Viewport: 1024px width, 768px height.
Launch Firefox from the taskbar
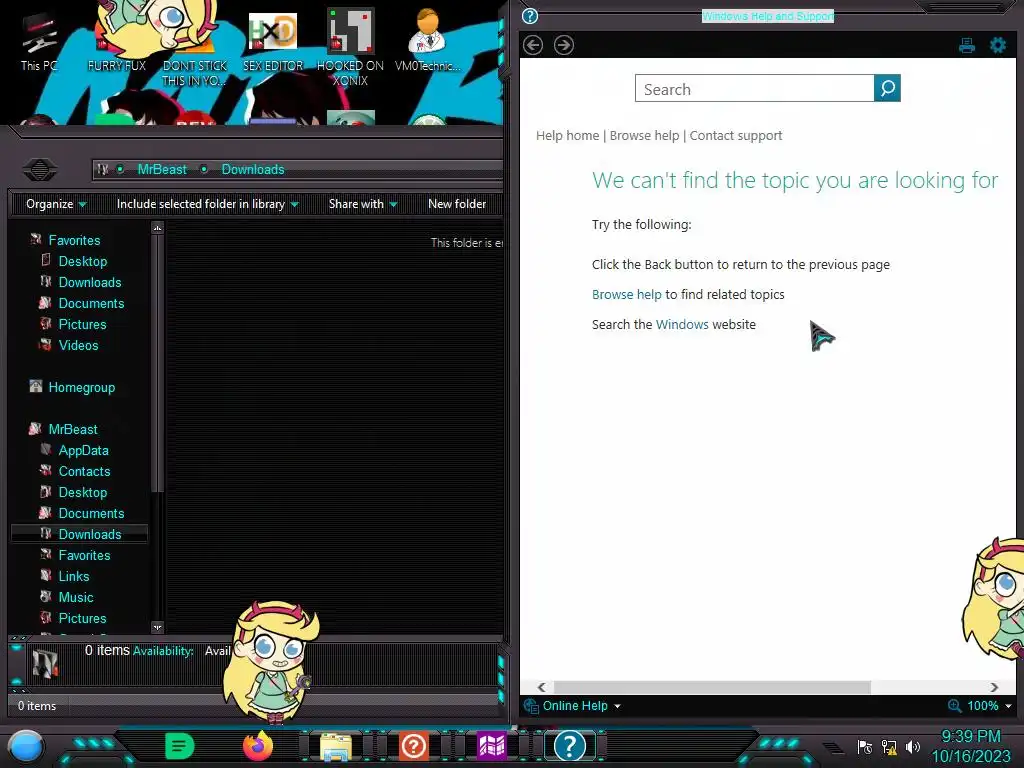pyautogui.click(x=257, y=746)
